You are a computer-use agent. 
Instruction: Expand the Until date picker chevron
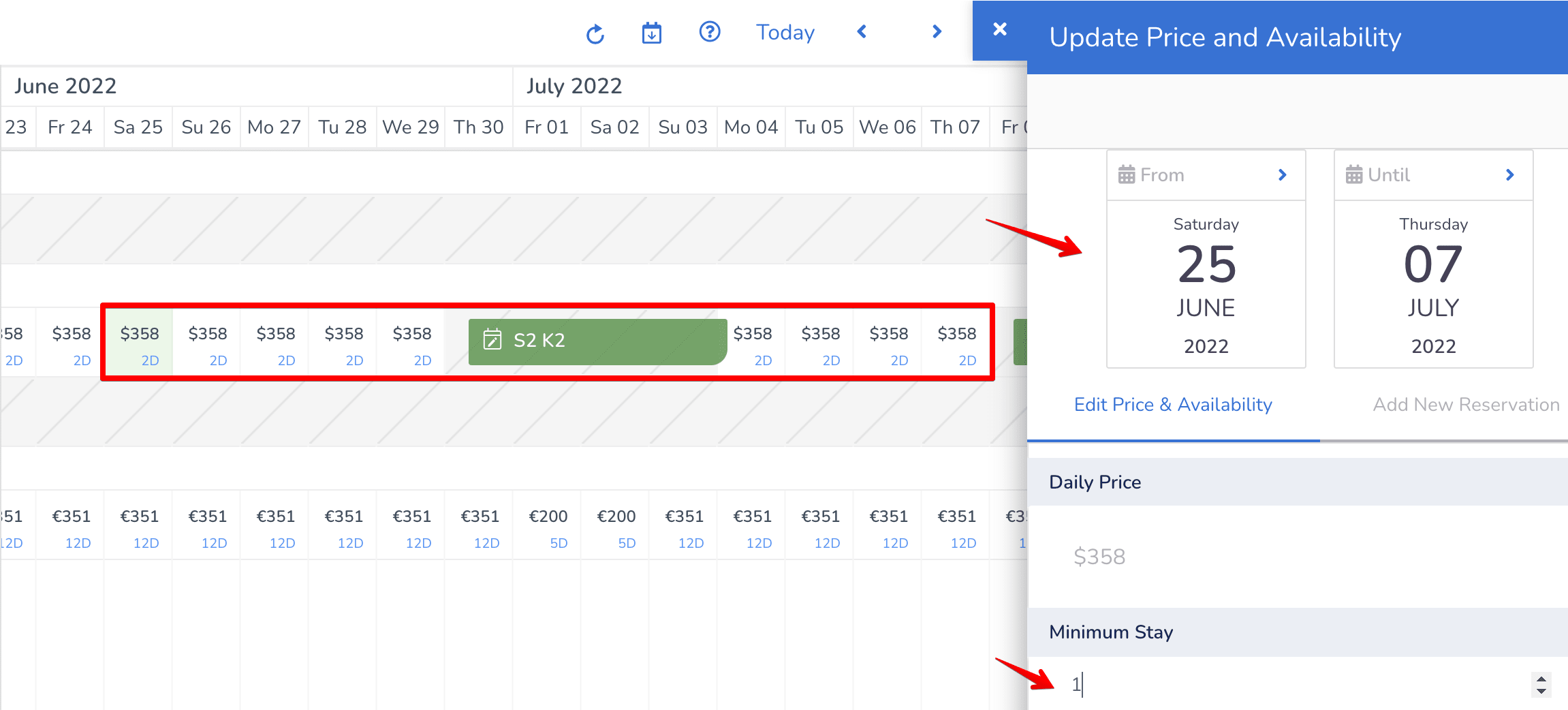(x=1510, y=175)
